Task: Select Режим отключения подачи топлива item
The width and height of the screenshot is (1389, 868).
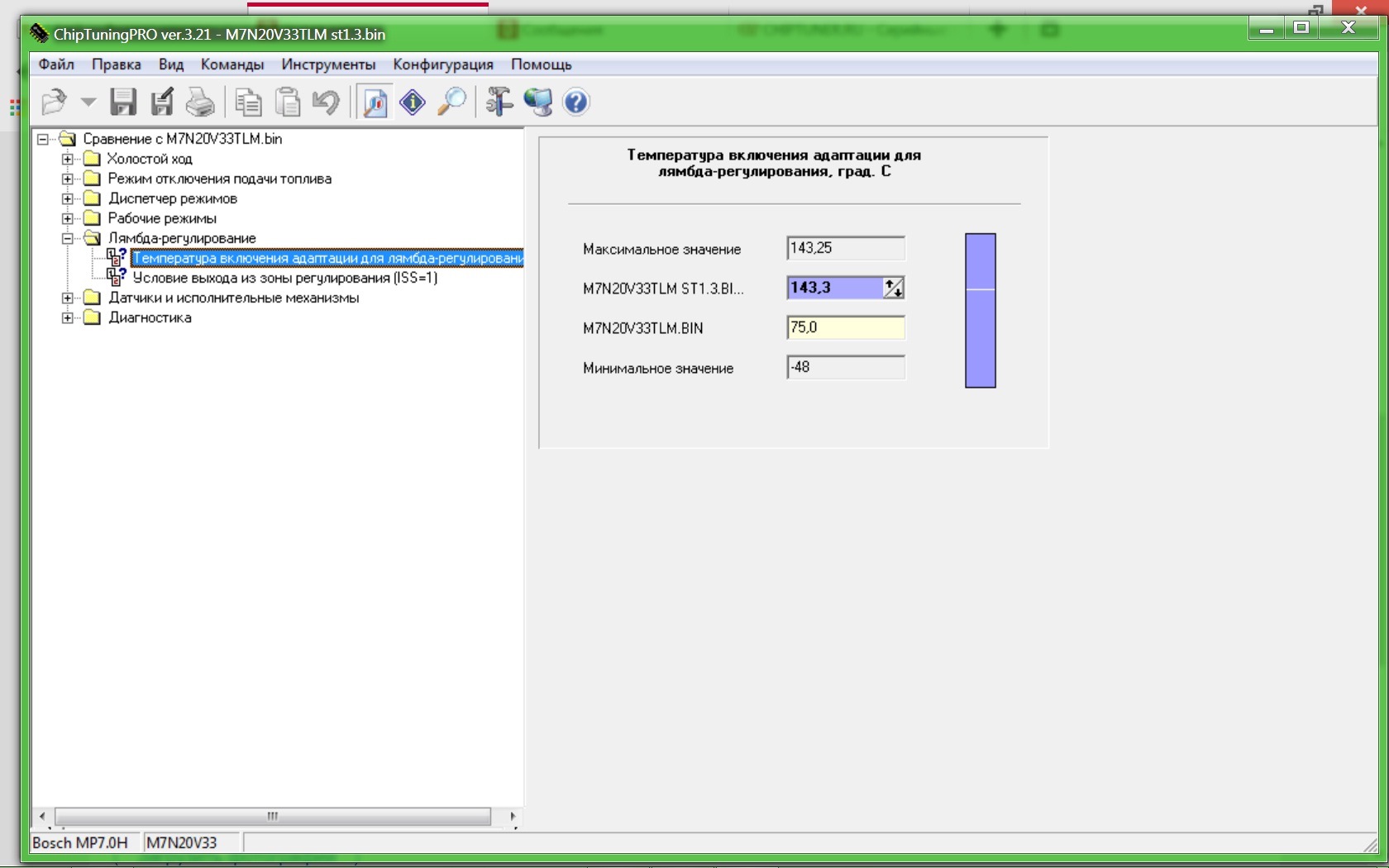Action: (x=220, y=179)
